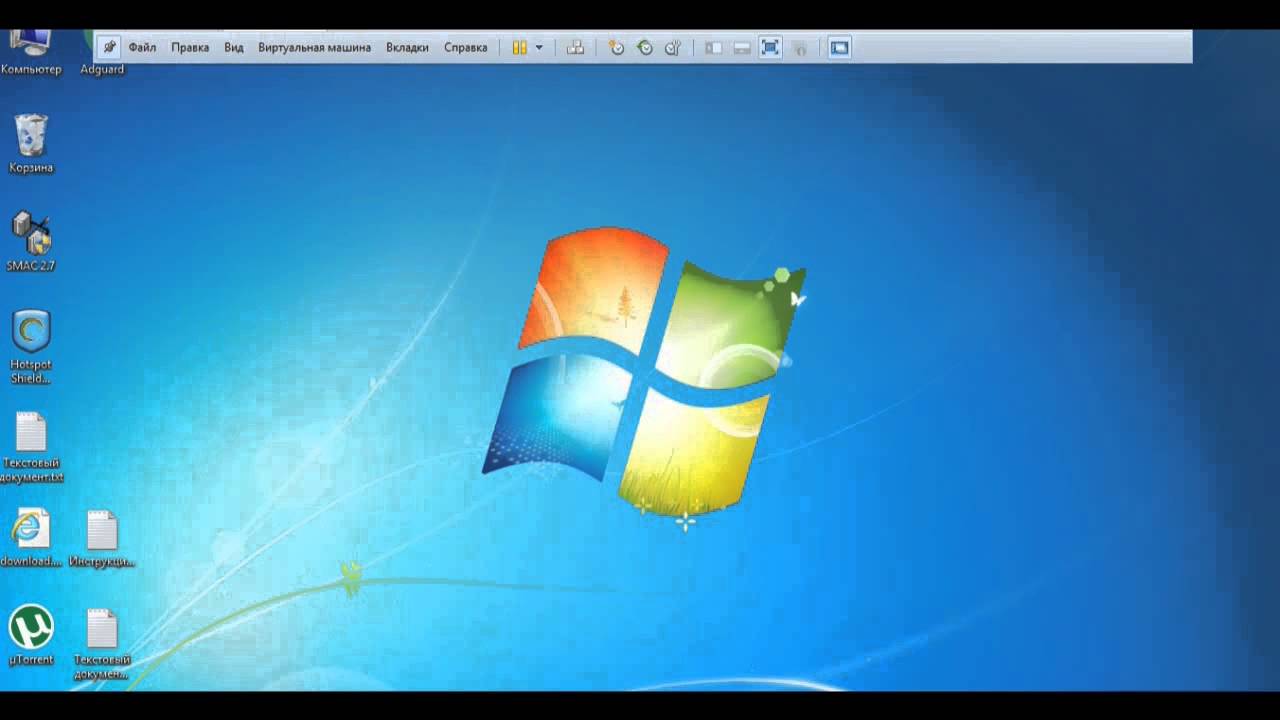
Task: Open the Вид menu
Action: point(234,47)
